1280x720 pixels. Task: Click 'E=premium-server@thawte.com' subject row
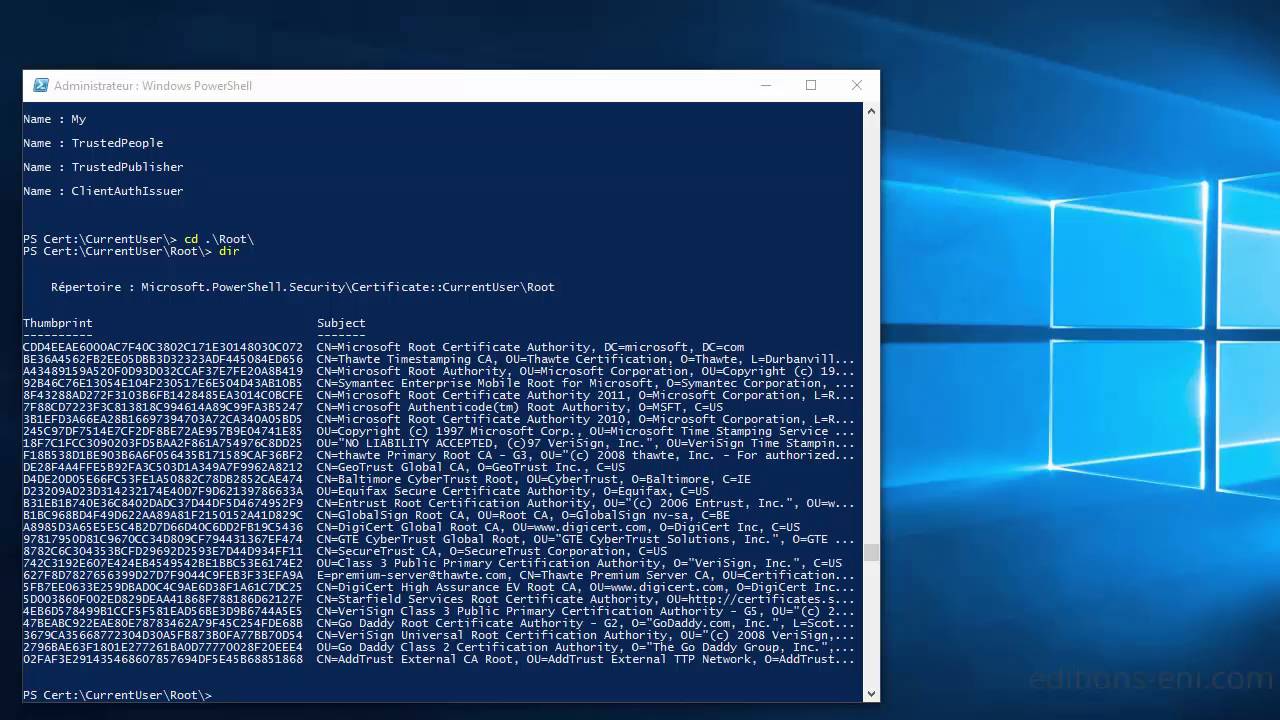tap(586, 575)
